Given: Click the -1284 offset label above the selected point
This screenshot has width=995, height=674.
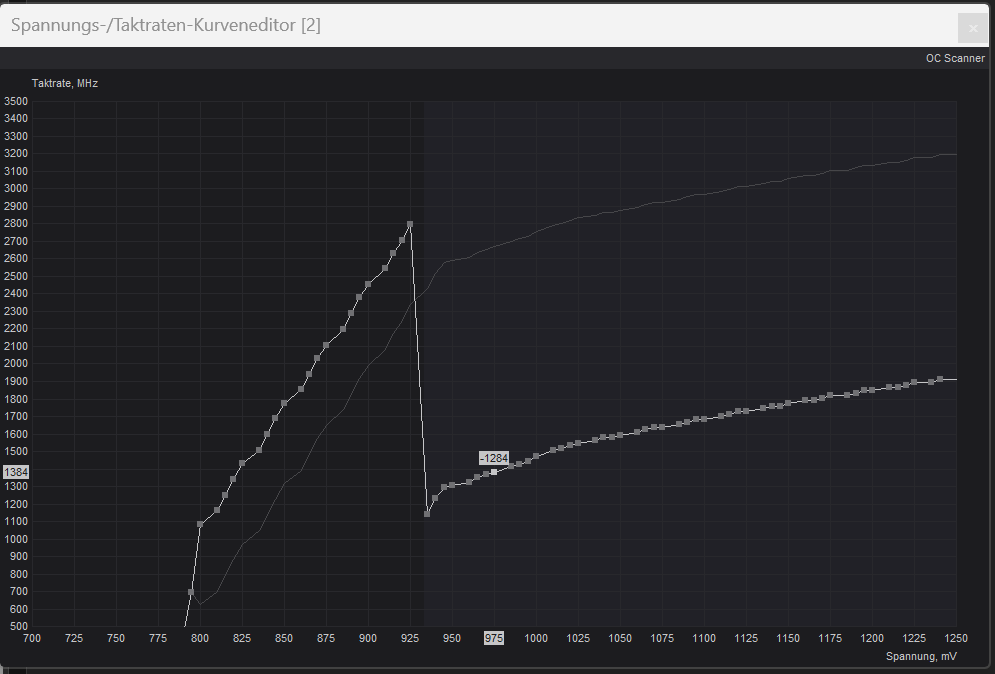Looking at the screenshot, I should pyautogui.click(x=493, y=457).
